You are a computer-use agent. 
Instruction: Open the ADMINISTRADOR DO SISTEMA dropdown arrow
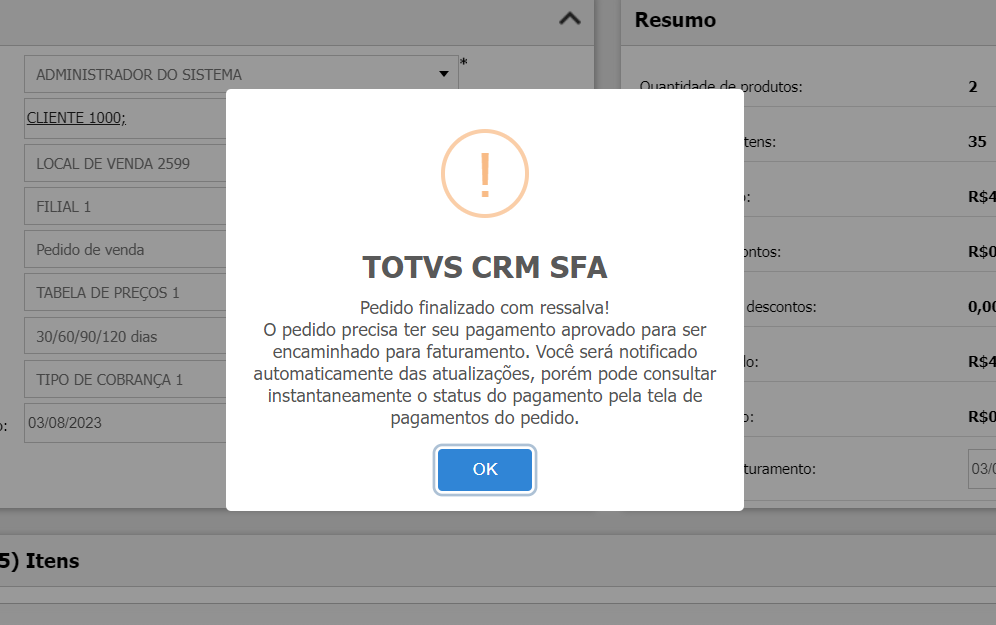coord(444,74)
